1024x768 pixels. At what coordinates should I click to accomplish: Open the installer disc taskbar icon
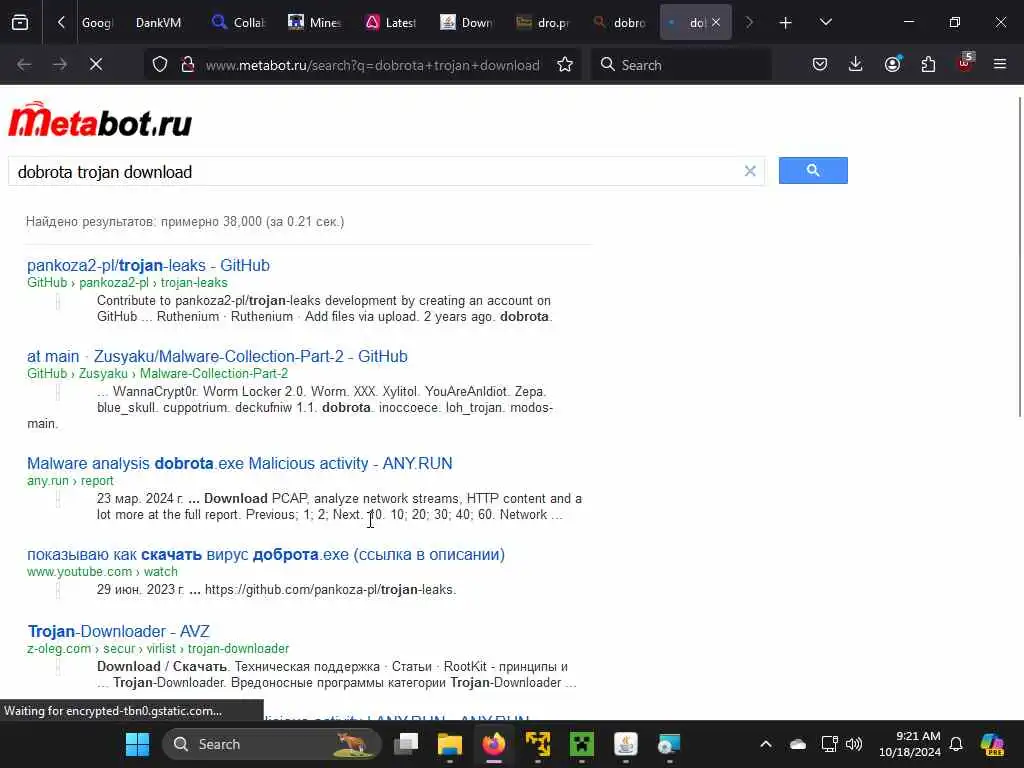pyautogui.click(x=669, y=744)
